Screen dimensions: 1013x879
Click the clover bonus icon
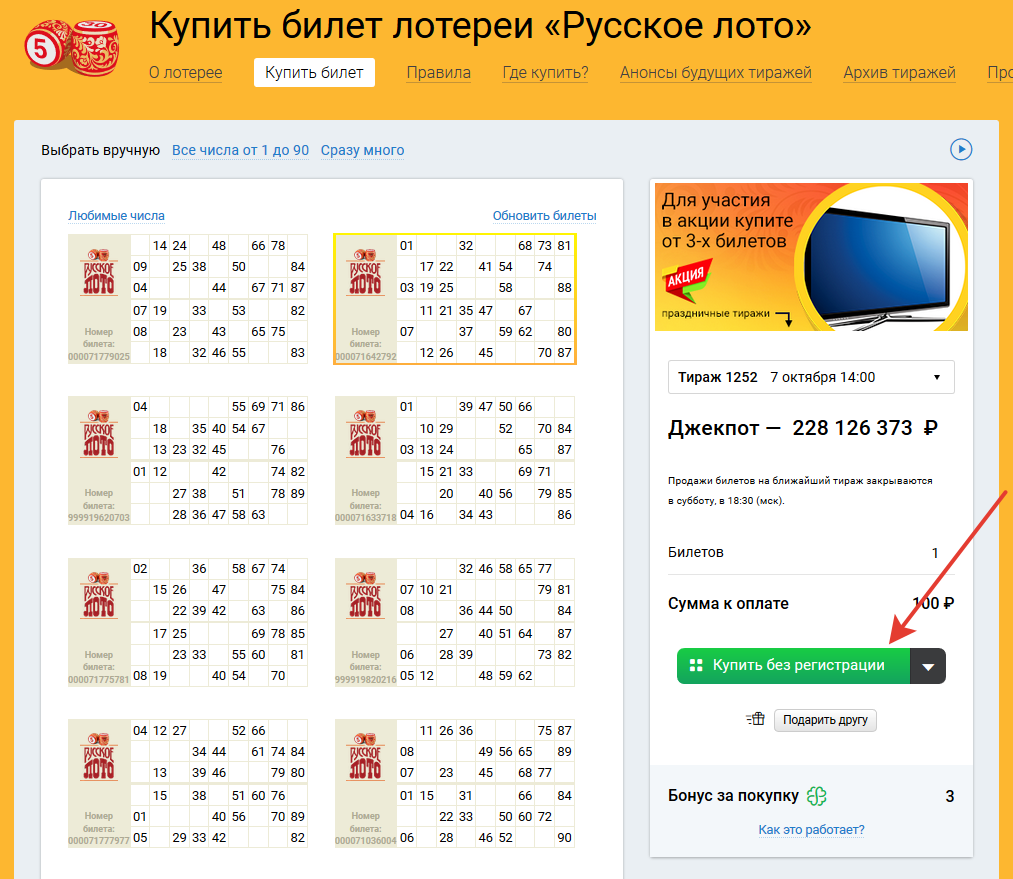[817, 796]
